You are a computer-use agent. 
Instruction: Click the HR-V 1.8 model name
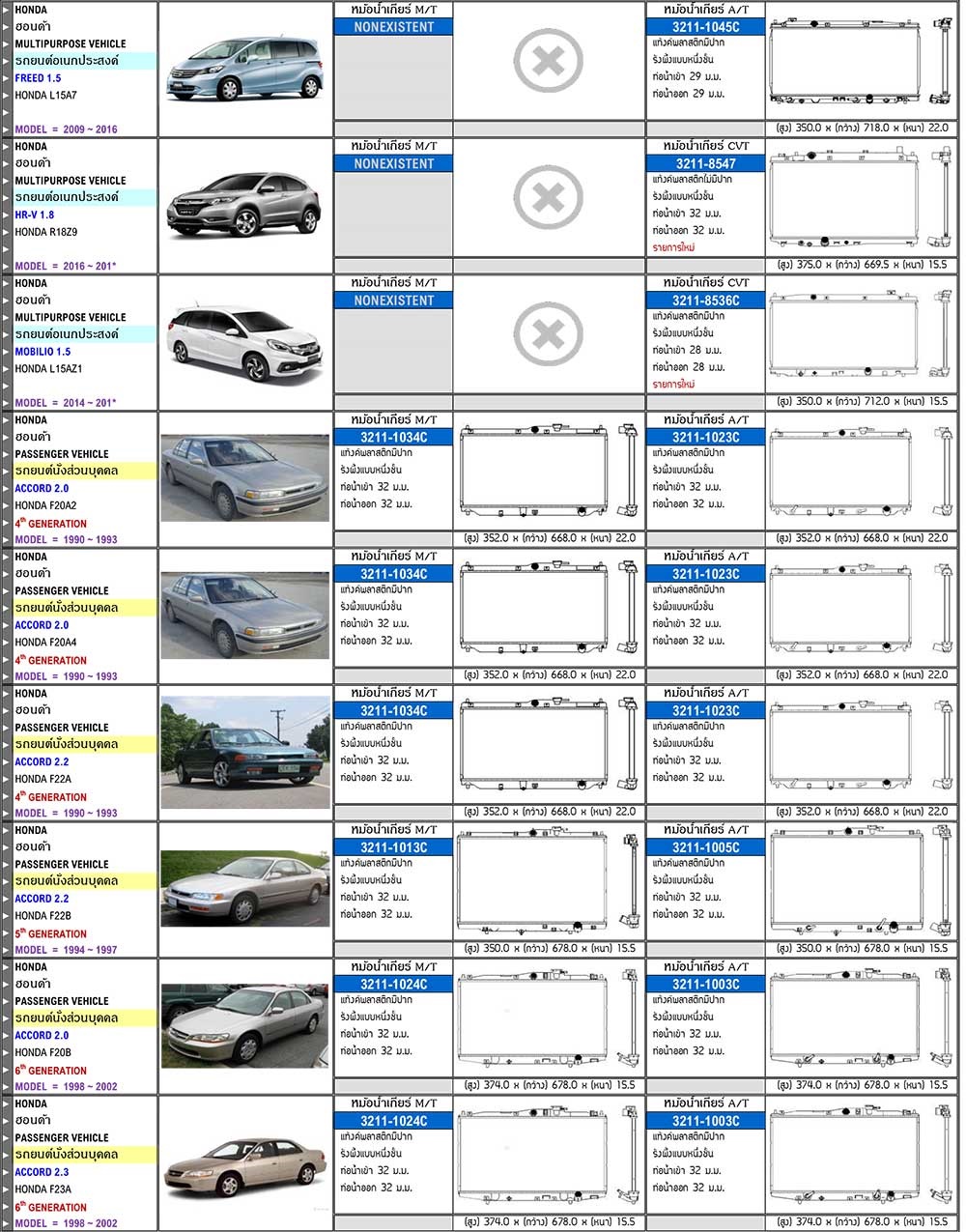[35, 215]
